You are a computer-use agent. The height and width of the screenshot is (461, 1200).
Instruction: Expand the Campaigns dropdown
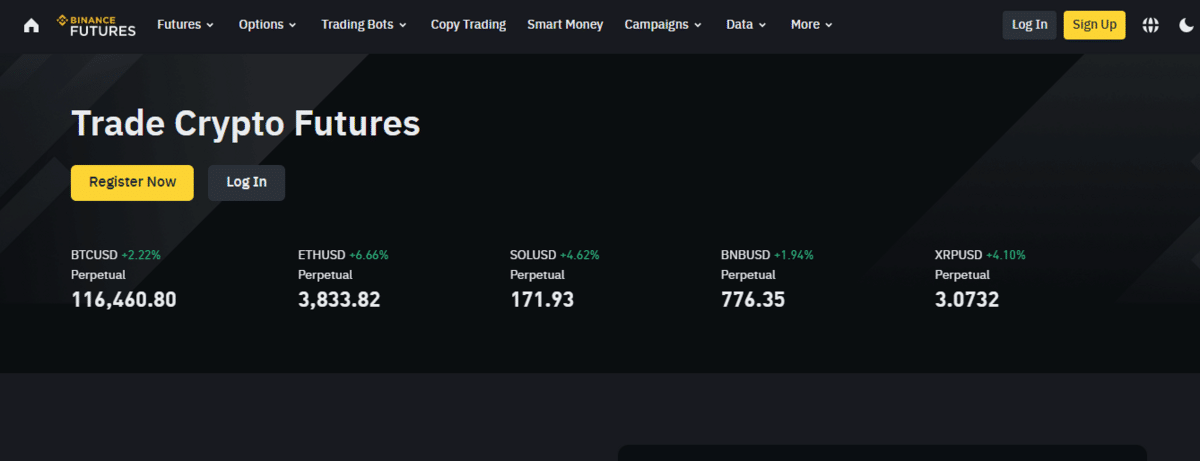pos(663,25)
